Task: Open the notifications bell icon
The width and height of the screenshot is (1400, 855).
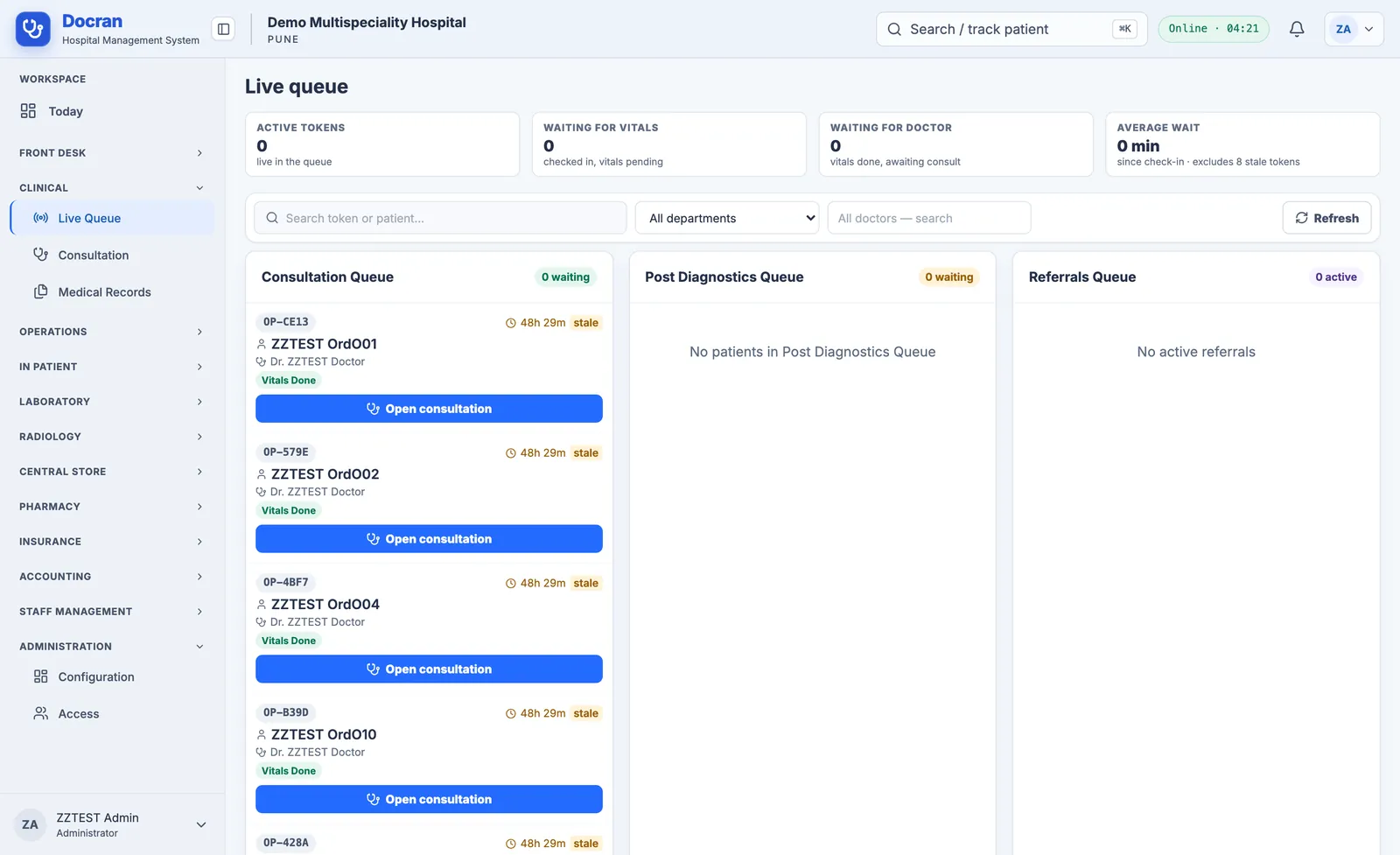Action: 1297,29
